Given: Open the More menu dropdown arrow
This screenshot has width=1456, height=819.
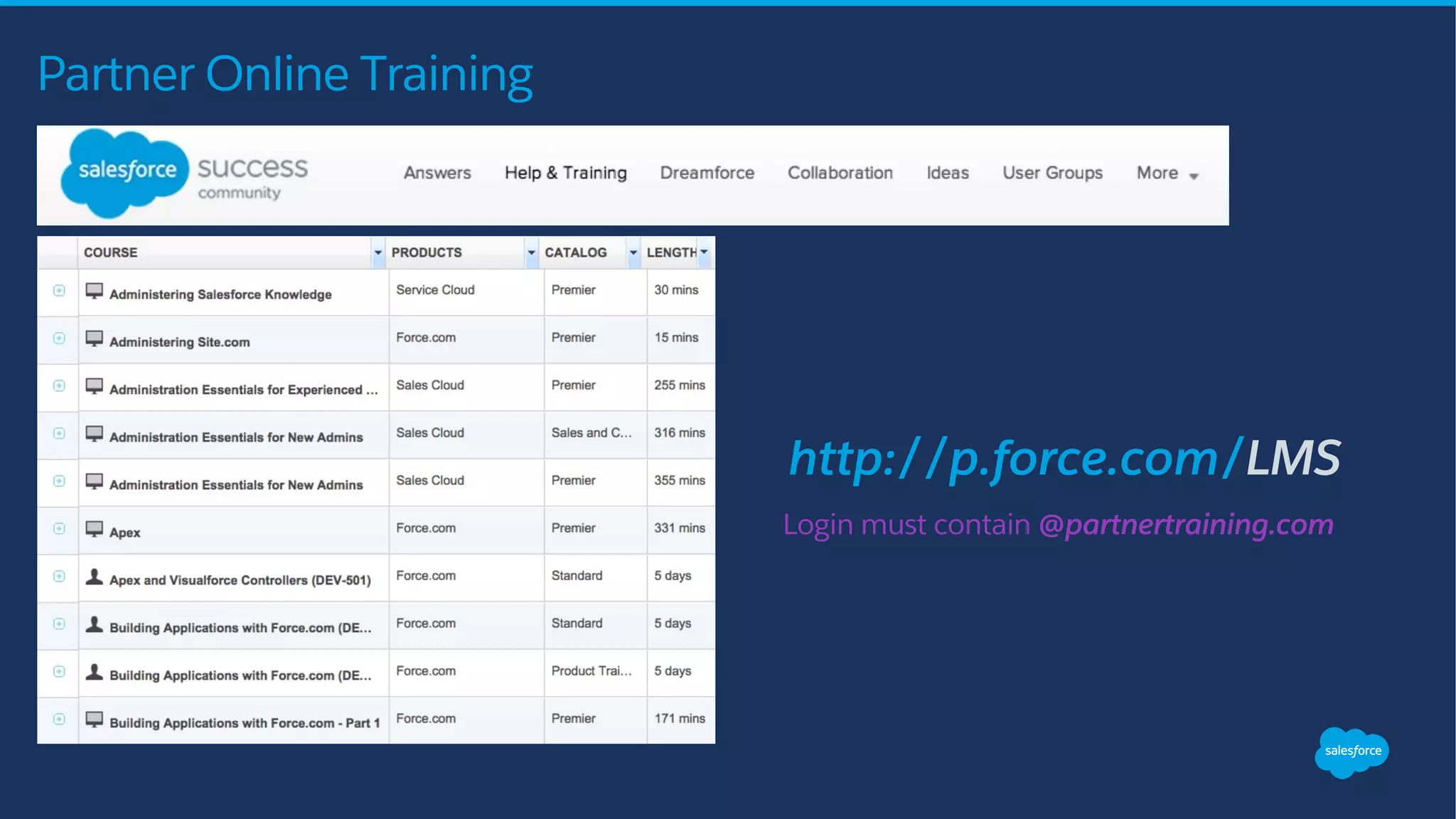Looking at the screenshot, I should 1194,176.
